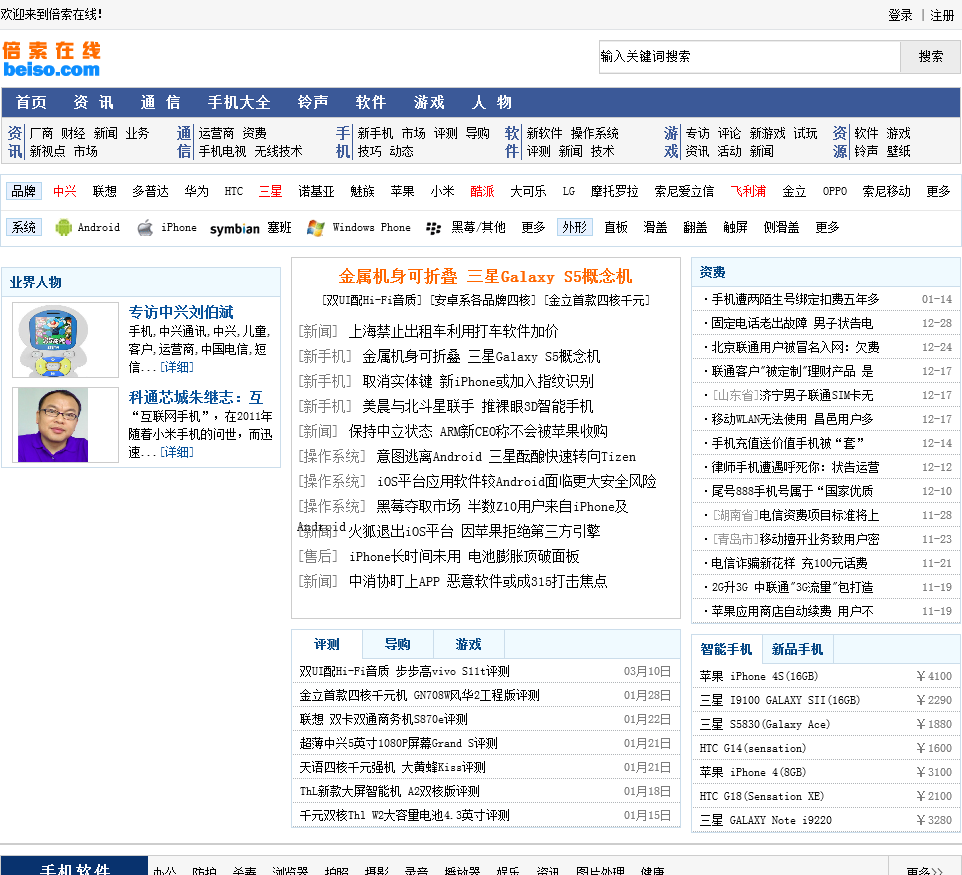Open the cartoon phone thumbnail for 专访中兴刘伯诚
This screenshot has width=962, height=875.
pyautogui.click(x=52, y=340)
